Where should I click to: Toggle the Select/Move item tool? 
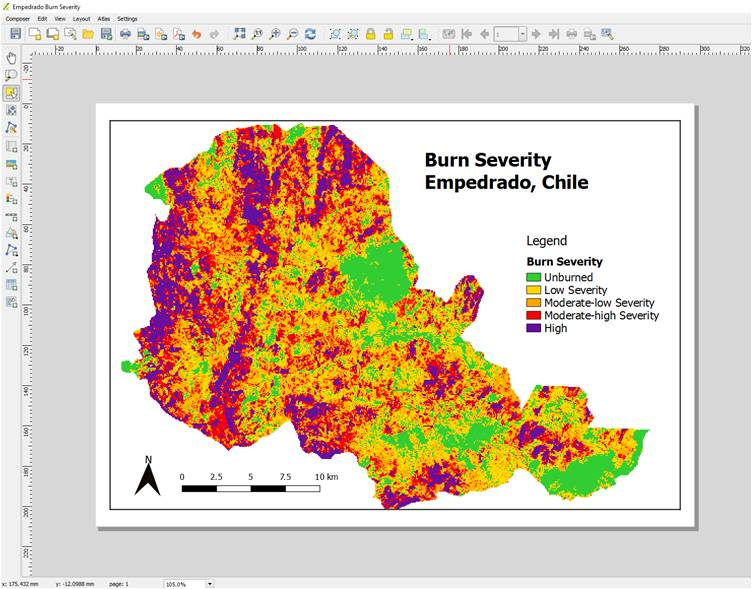12,93
